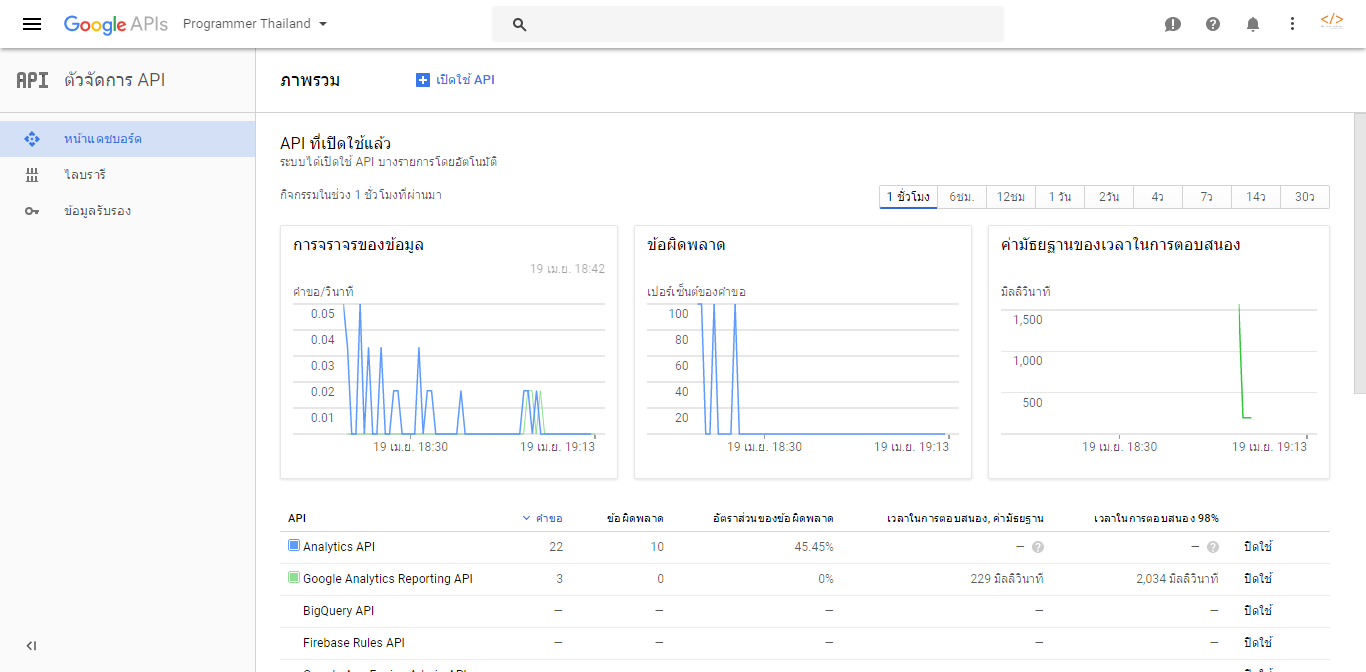Open the Google Analytics Reporting API link
Viewport: 1366px width, 672px height.
point(388,579)
